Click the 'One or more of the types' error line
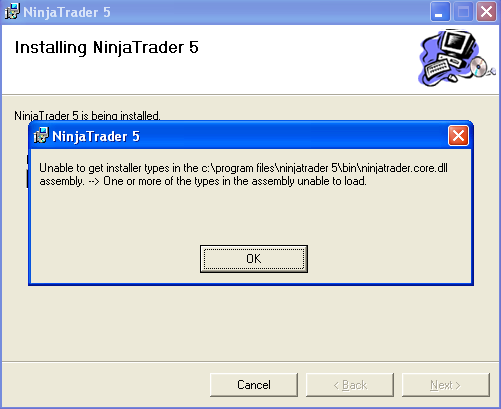501x409 pixels. [x=235, y=181]
